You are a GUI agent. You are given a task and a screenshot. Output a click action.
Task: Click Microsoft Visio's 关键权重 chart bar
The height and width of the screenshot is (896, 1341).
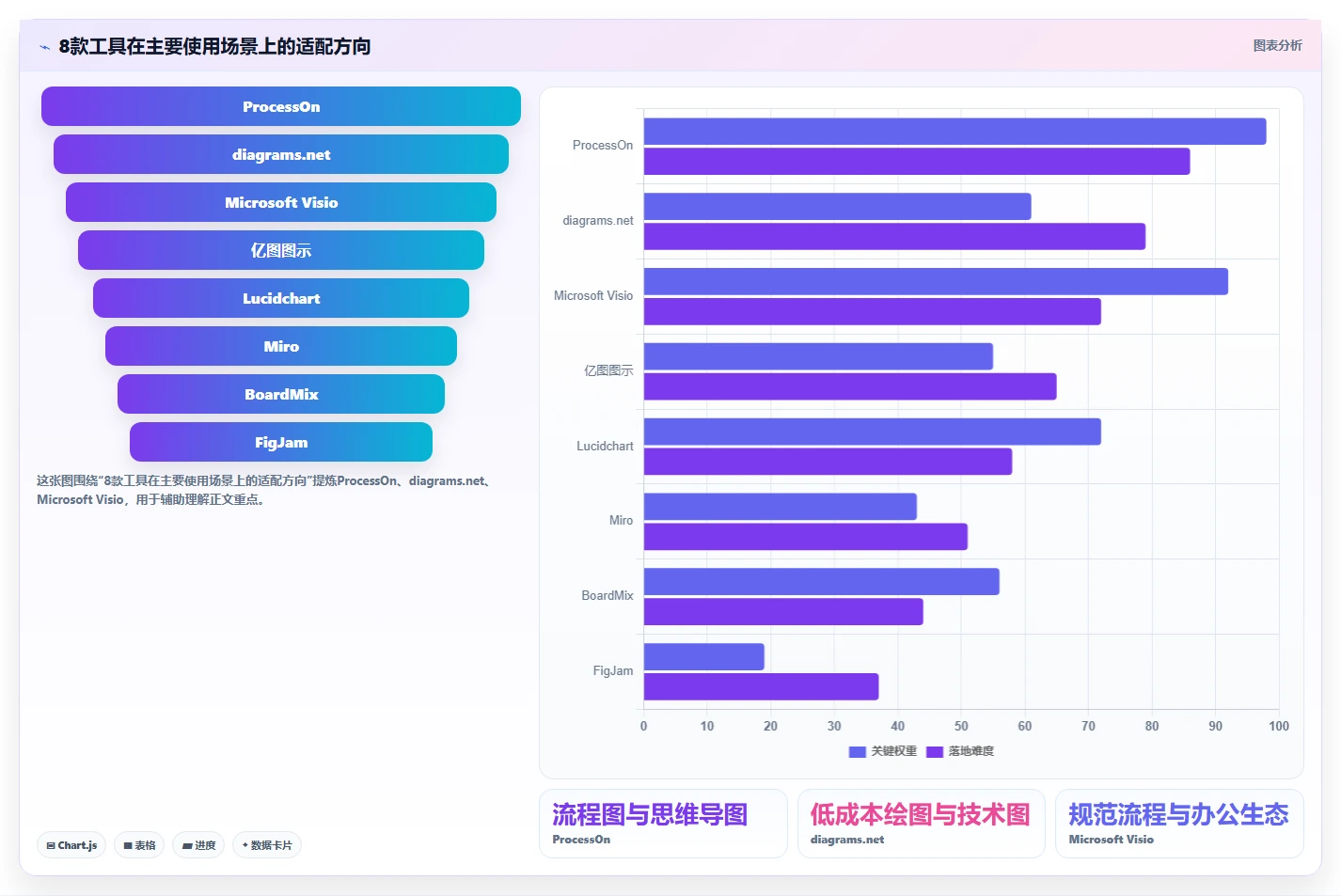click(936, 281)
